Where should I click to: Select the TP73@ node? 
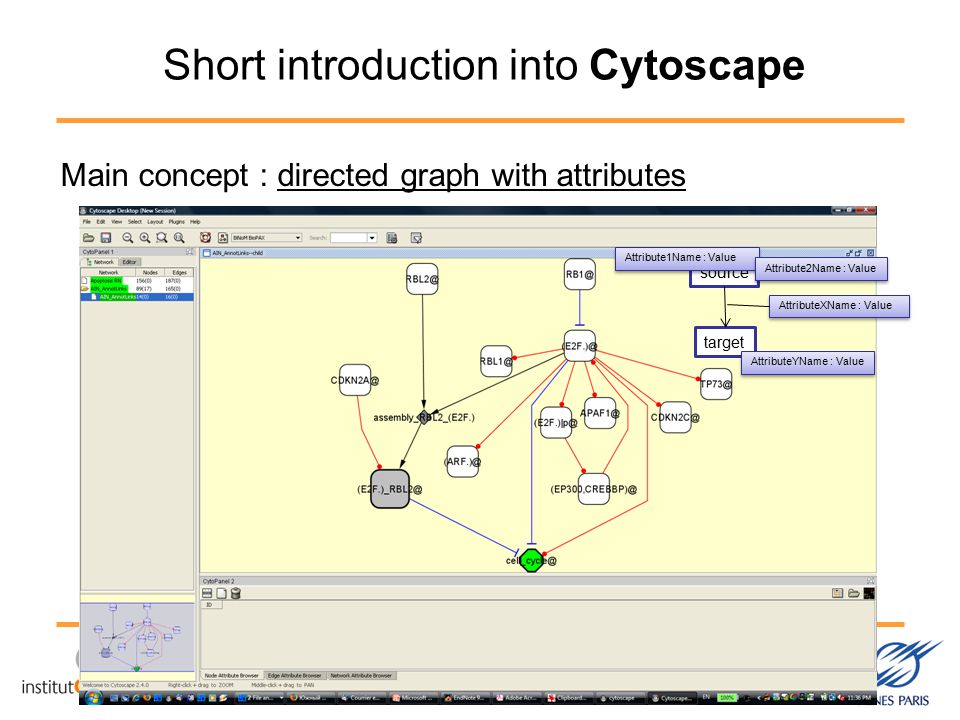click(x=716, y=384)
